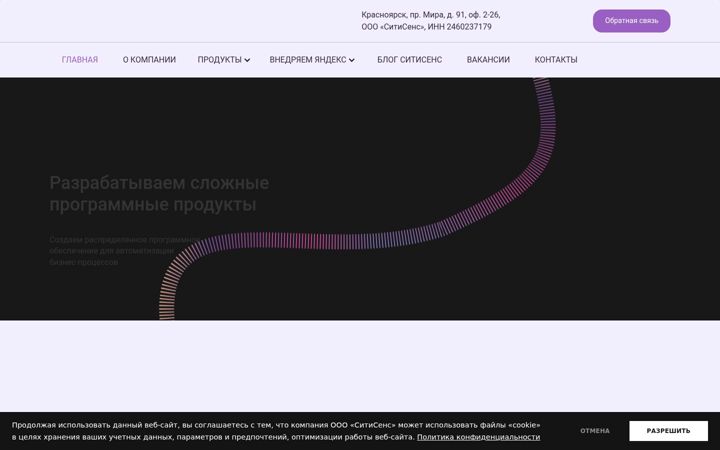720x450 pixels.
Task: Go to КОНТАКТЫ page
Action: click(x=556, y=60)
